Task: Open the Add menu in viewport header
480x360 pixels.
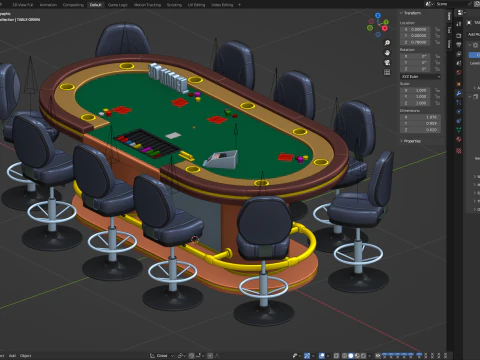Action: pyautogui.click(x=12, y=356)
